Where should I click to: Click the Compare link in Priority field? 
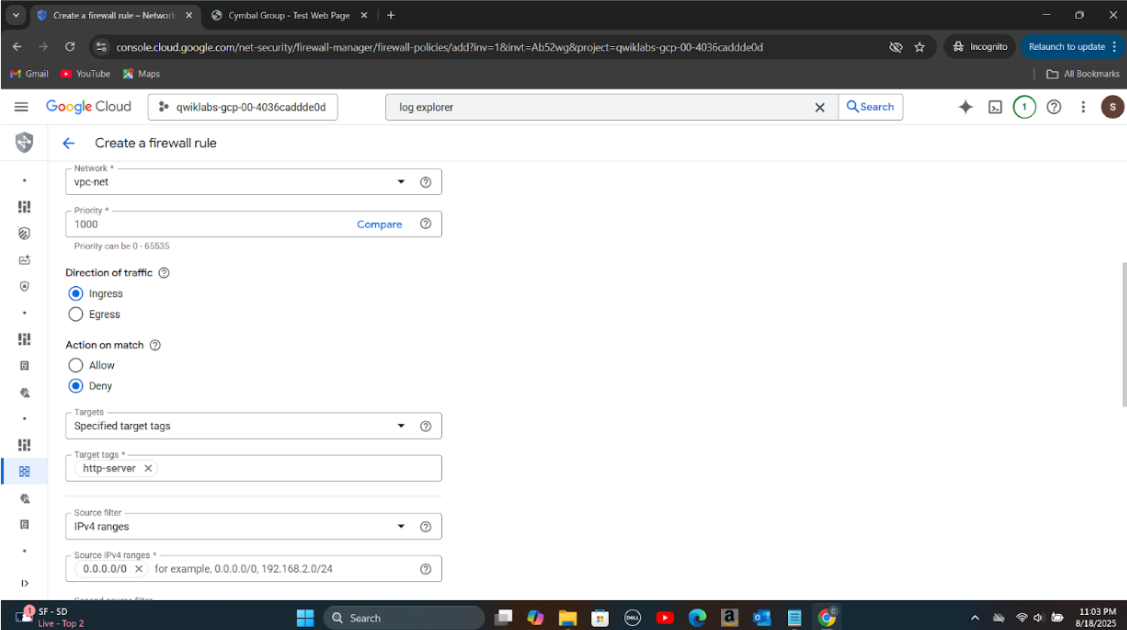[x=379, y=225]
